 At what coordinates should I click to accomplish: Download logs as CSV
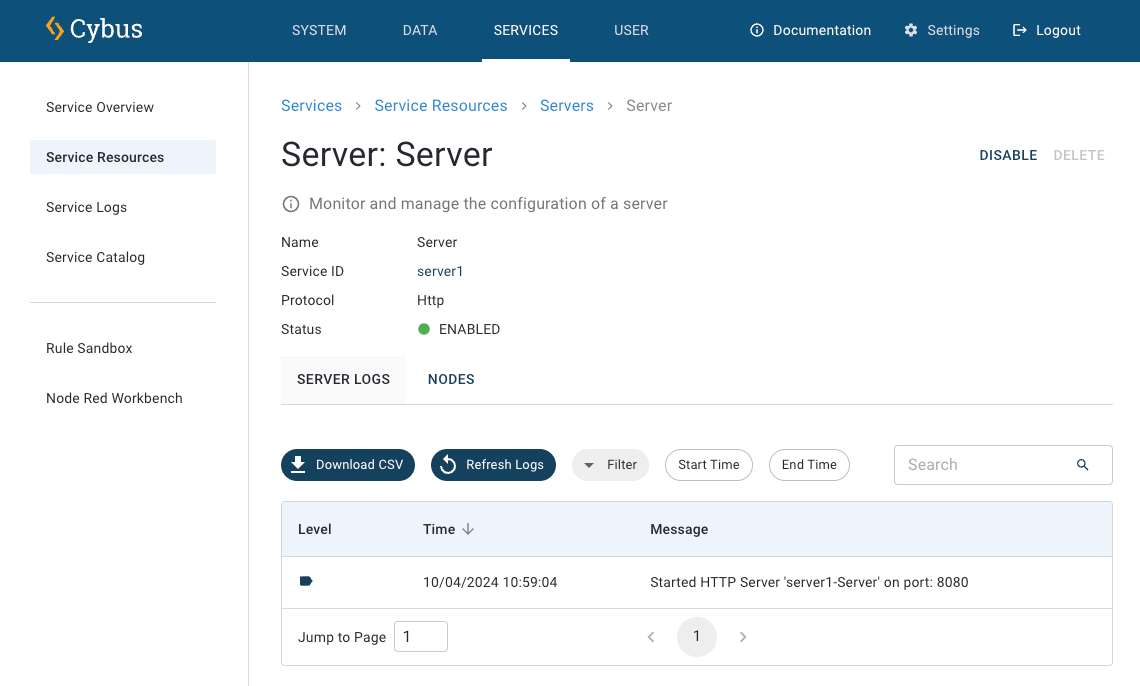click(348, 465)
